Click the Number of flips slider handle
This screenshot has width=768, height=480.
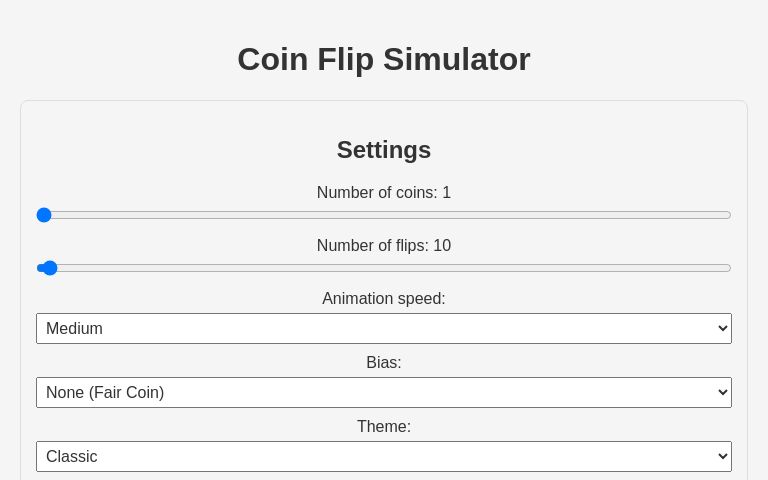point(50,268)
